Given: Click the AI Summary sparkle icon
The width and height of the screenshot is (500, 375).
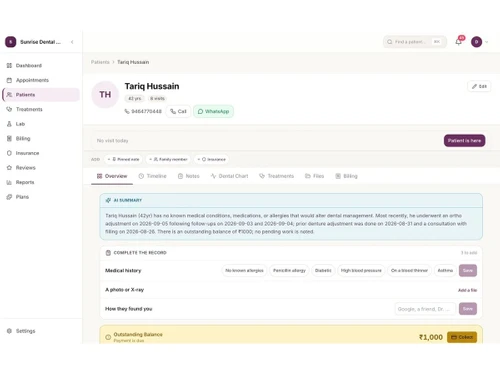Looking at the screenshot, I should click(108, 200).
